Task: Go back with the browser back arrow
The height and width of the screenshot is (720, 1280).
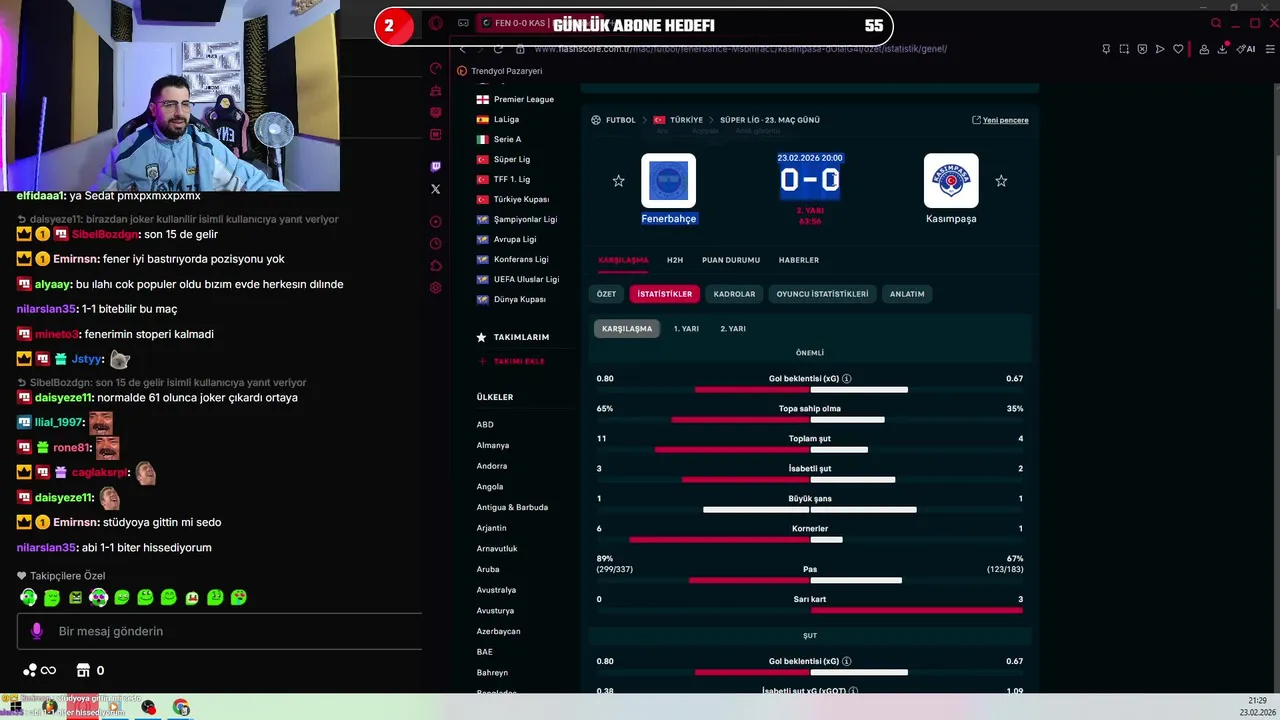Action: [462, 49]
